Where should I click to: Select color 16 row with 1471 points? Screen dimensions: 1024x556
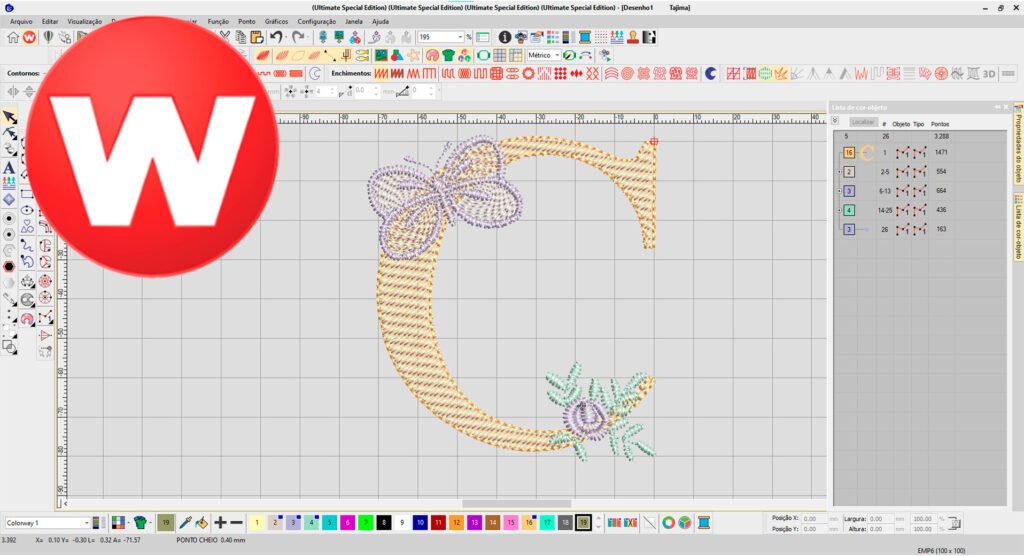pos(920,153)
